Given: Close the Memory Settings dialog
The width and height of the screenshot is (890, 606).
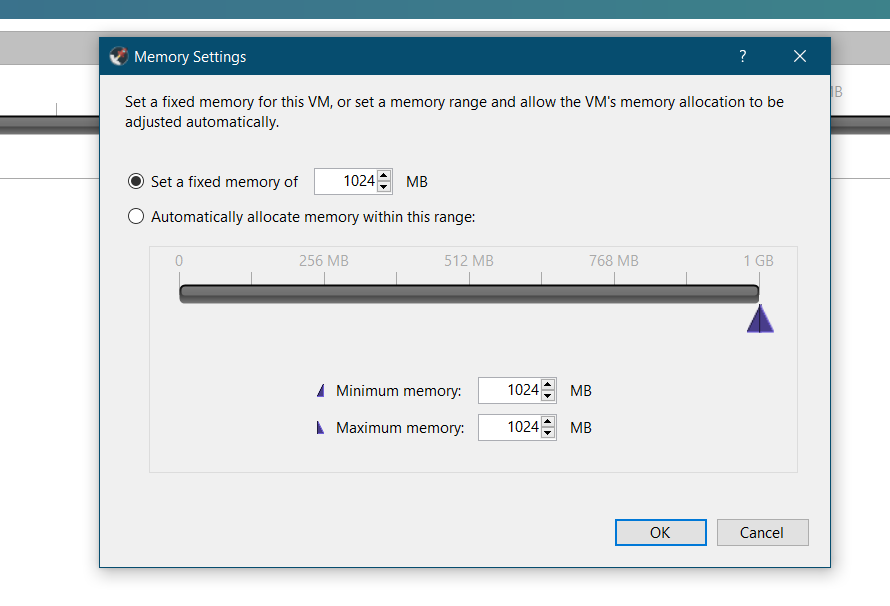Looking at the screenshot, I should pyautogui.click(x=799, y=56).
